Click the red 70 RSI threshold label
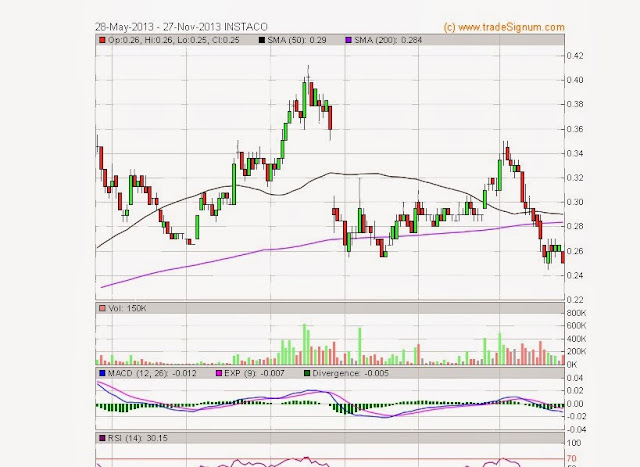 coord(571,458)
